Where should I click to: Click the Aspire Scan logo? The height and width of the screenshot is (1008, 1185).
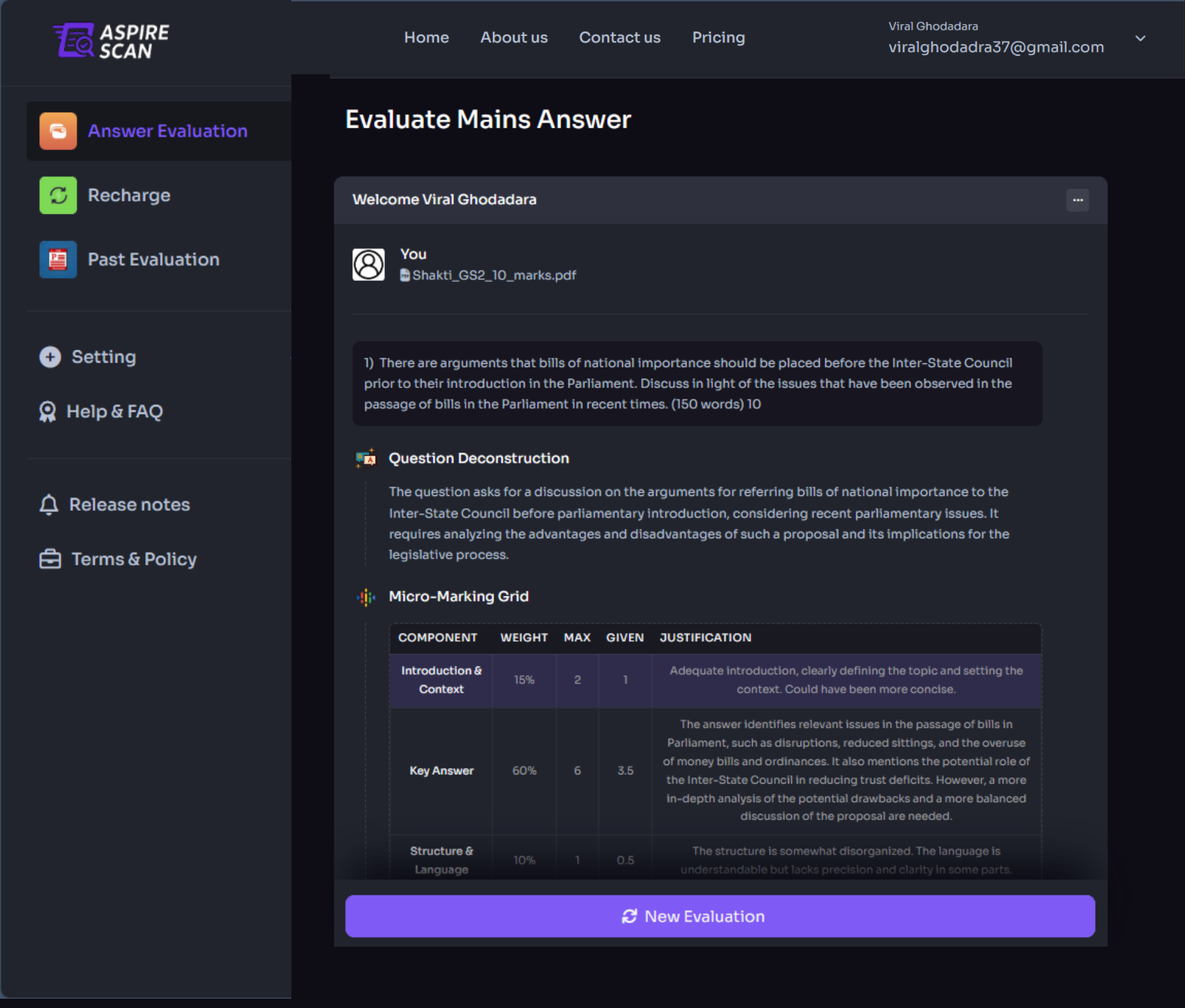tap(111, 41)
